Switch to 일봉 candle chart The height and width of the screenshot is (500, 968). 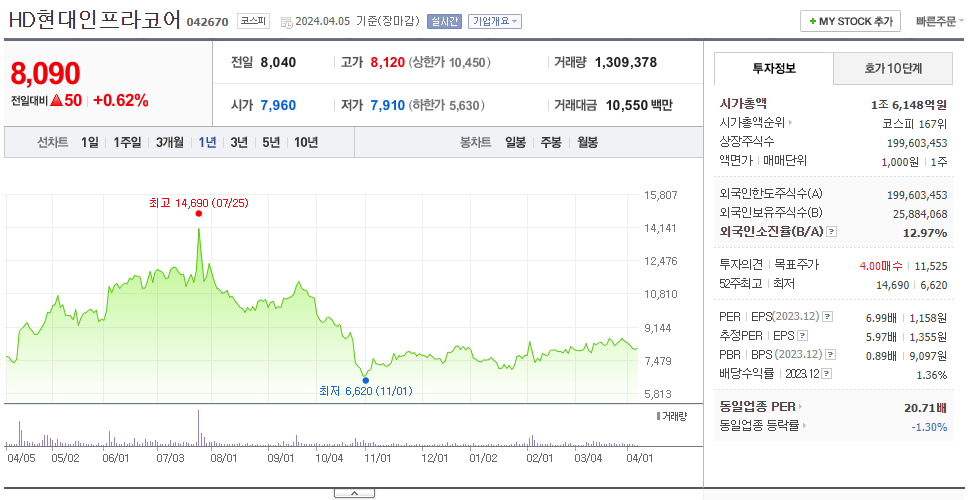tap(515, 143)
